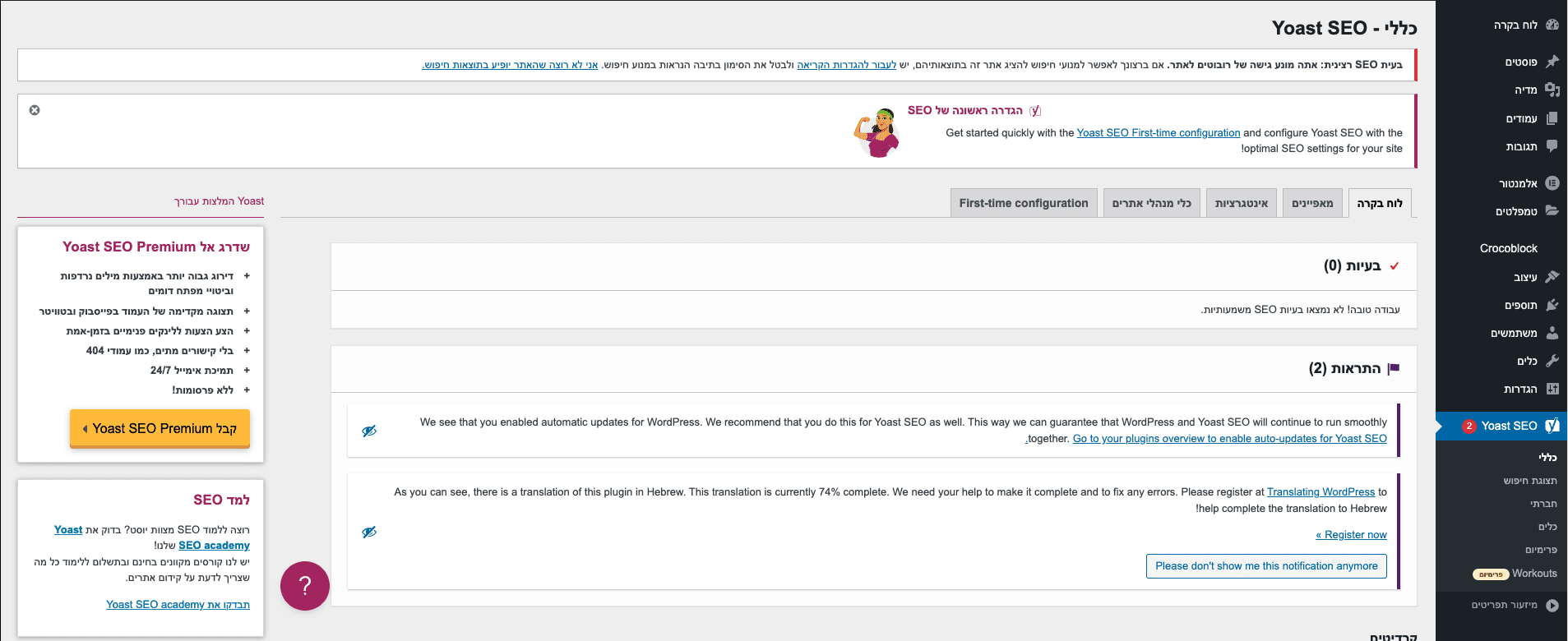Click the Yoast link in SEO learning box
Image resolution: width=1568 pixels, height=641 pixels.
click(x=68, y=530)
